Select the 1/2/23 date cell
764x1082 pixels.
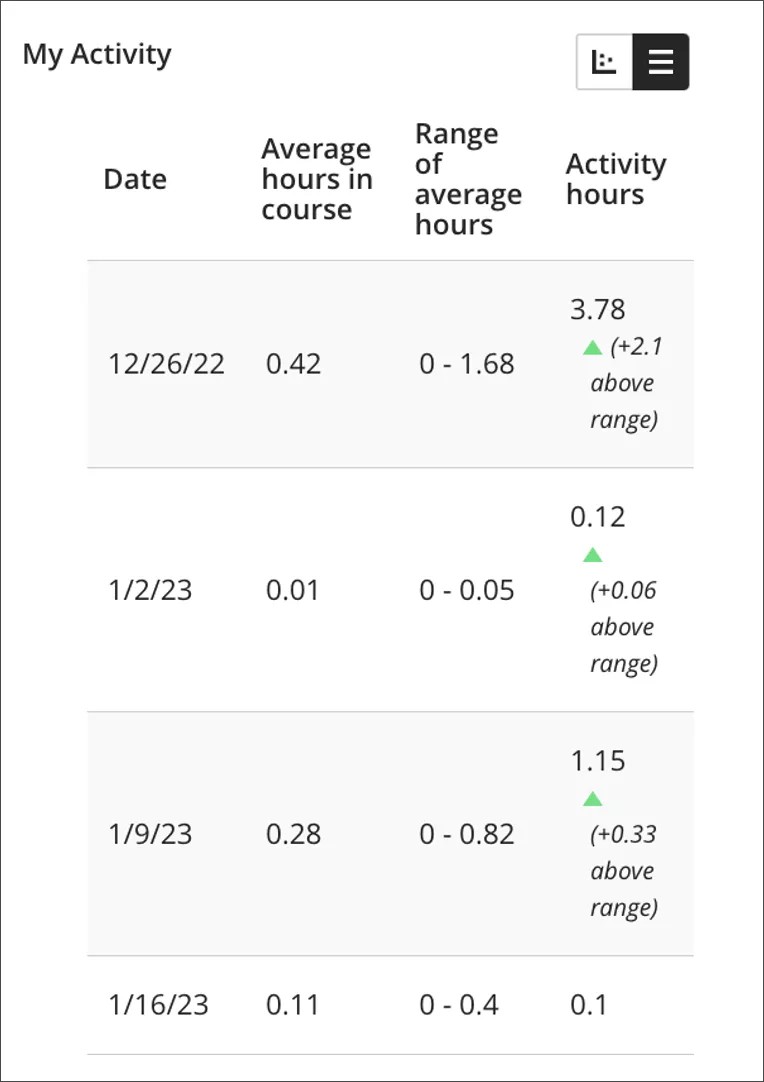point(150,590)
